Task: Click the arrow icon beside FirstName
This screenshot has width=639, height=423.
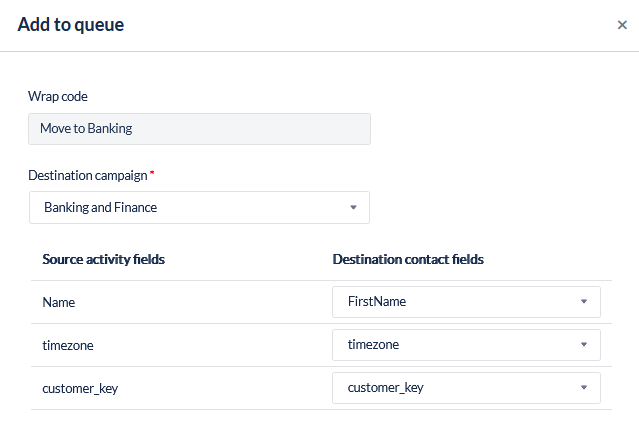Action: click(x=584, y=301)
